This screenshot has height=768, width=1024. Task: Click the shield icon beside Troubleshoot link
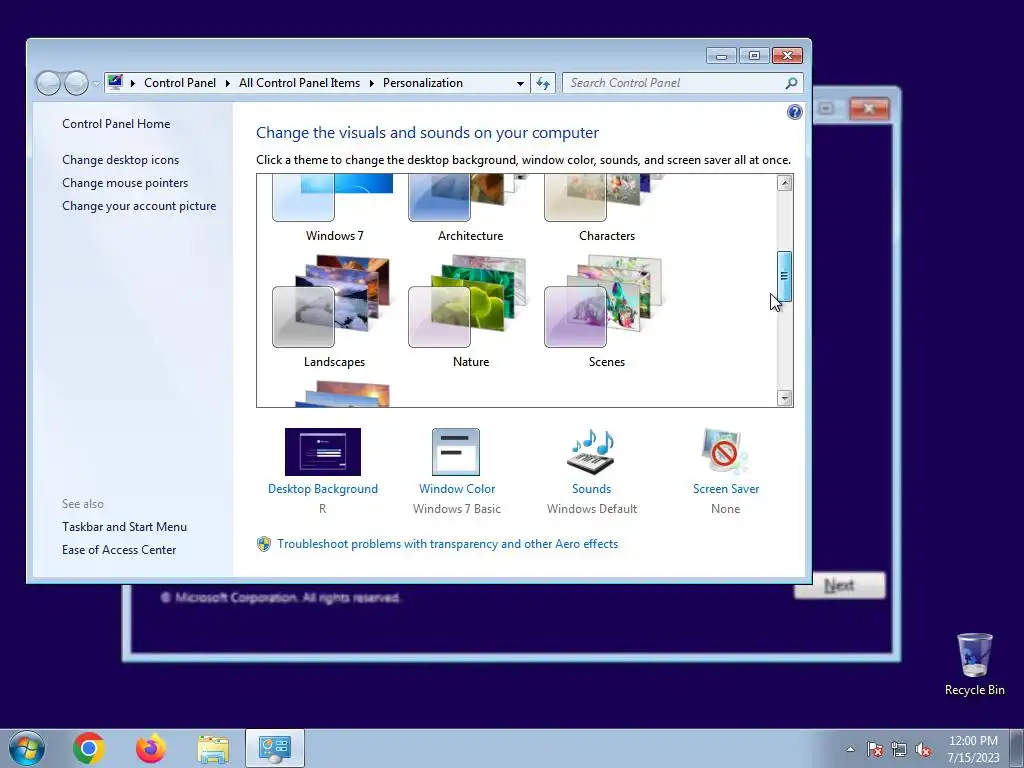pos(264,544)
